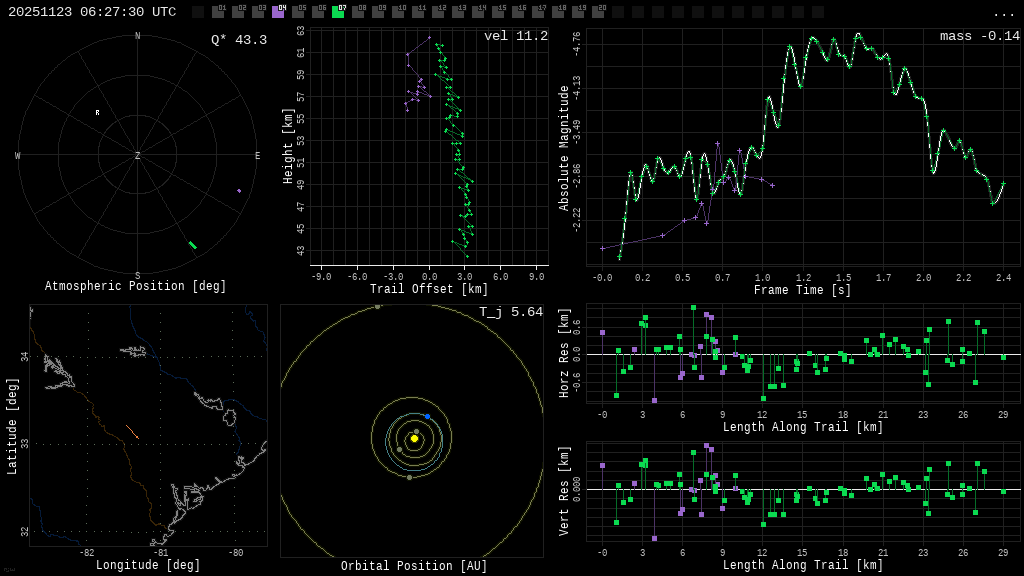Click the orange meteor track on map
The width and height of the screenshot is (1024, 576).
pos(132,432)
